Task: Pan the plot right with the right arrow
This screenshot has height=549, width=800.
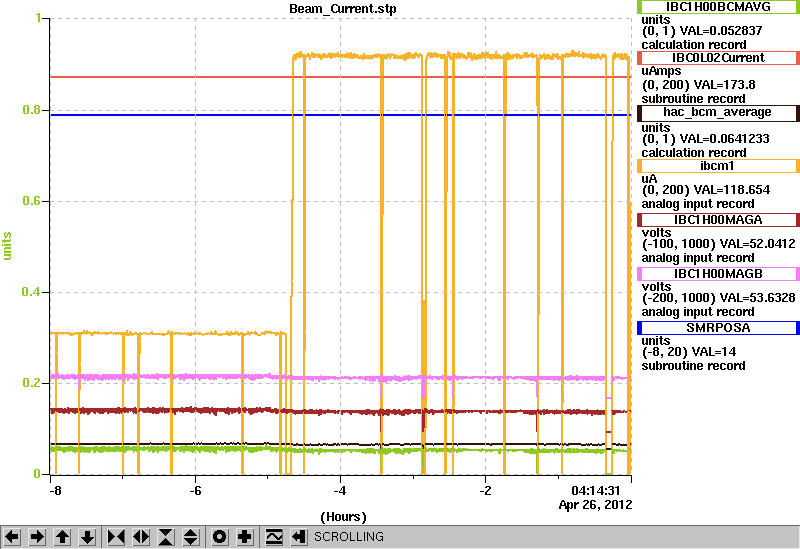Action: pyautogui.click(x=37, y=537)
